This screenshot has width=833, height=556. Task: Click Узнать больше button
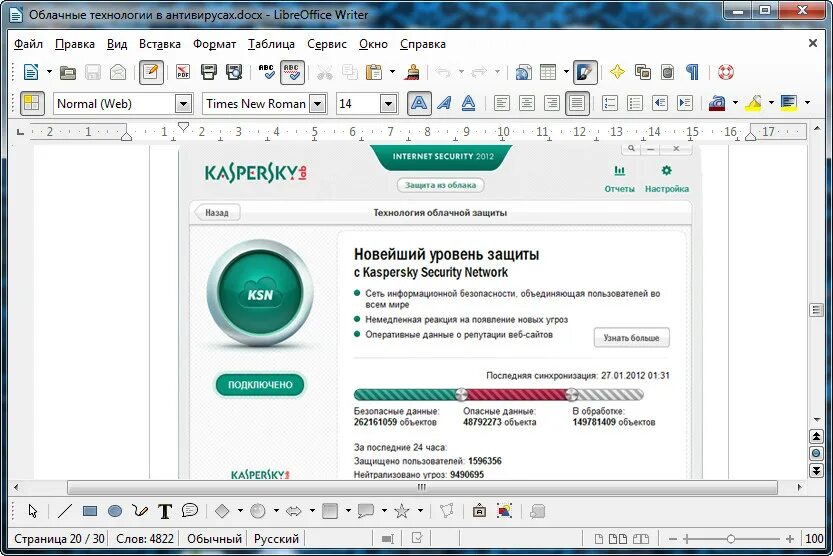[631, 338]
